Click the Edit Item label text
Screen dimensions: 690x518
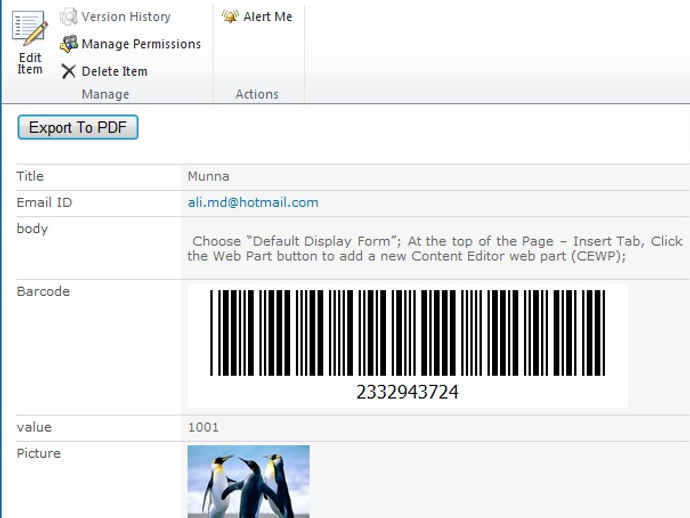[30, 64]
